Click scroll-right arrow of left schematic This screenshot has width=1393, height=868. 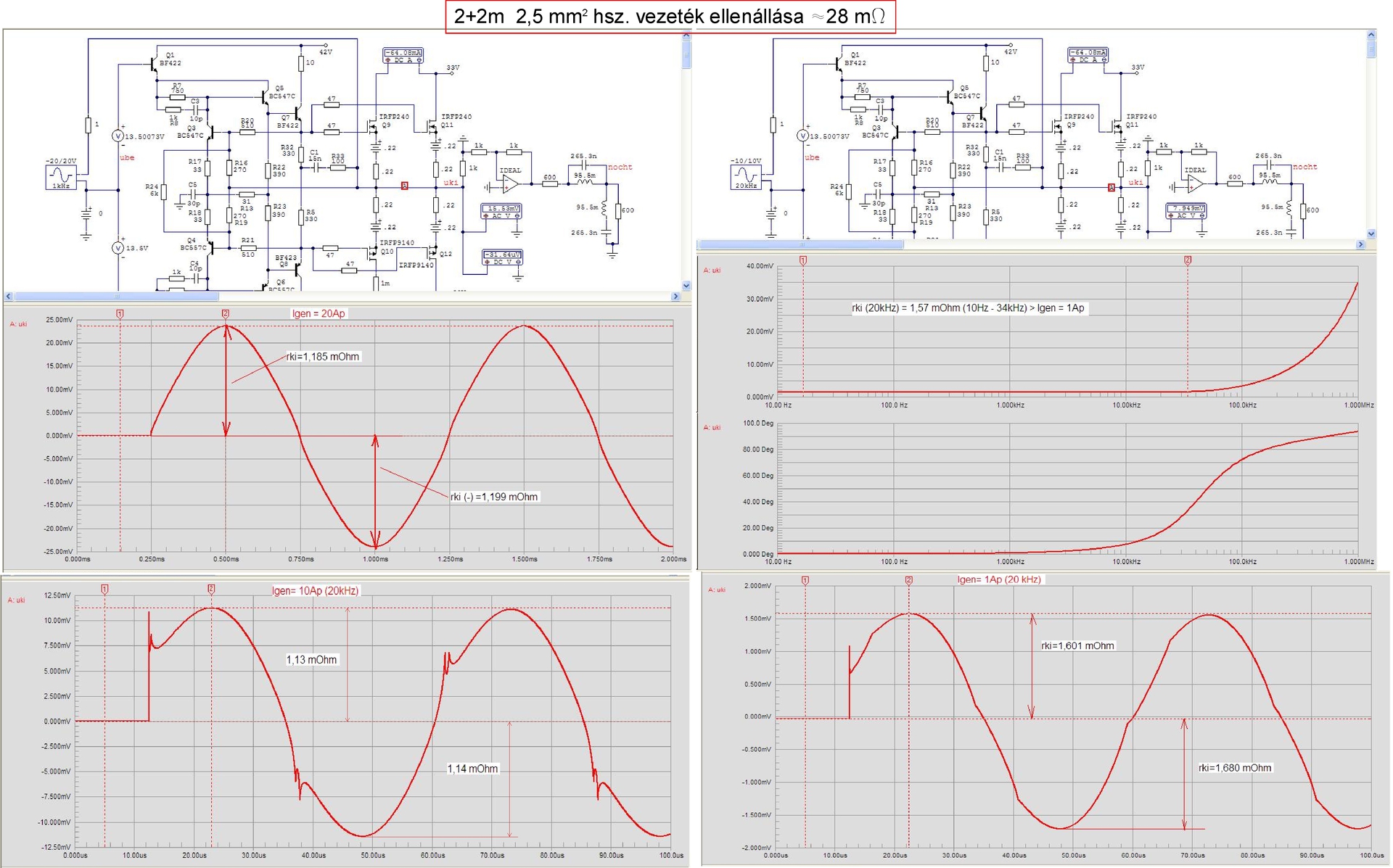pyautogui.click(x=675, y=296)
